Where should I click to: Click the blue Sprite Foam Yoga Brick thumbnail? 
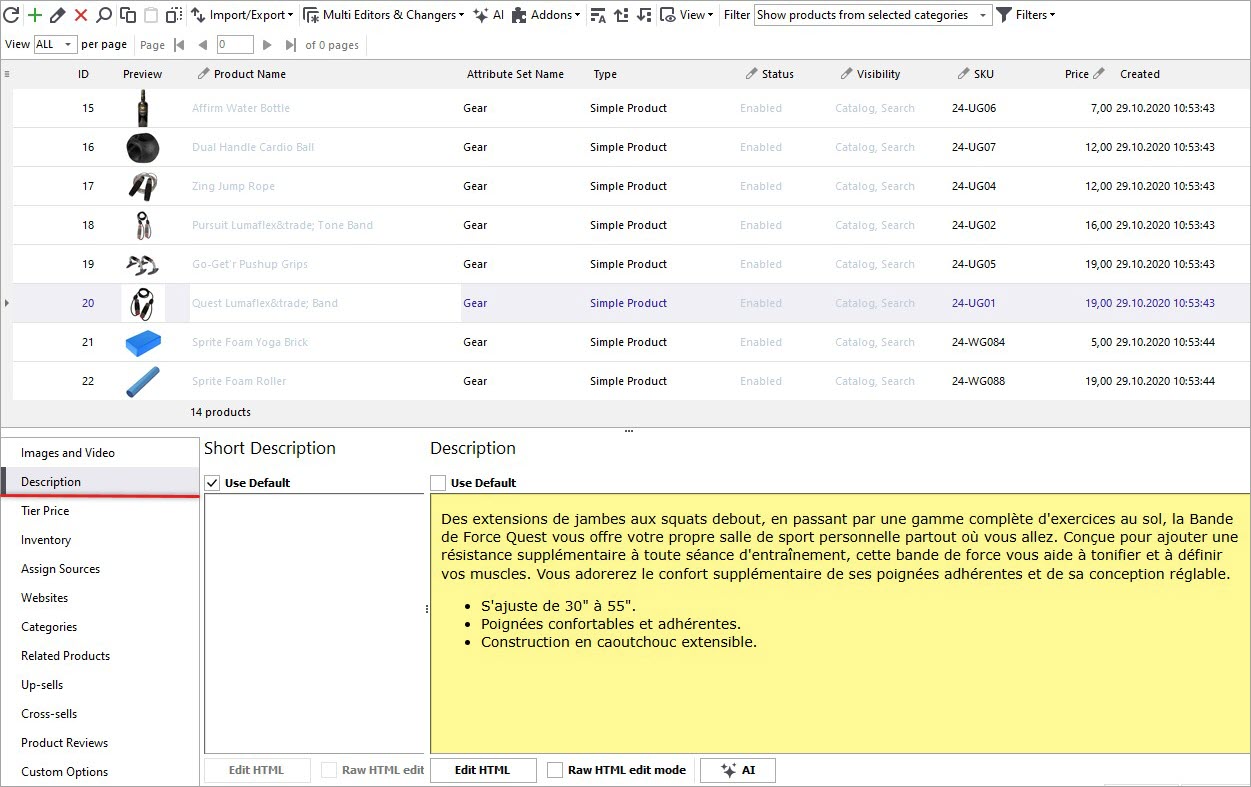click(142, 342)
